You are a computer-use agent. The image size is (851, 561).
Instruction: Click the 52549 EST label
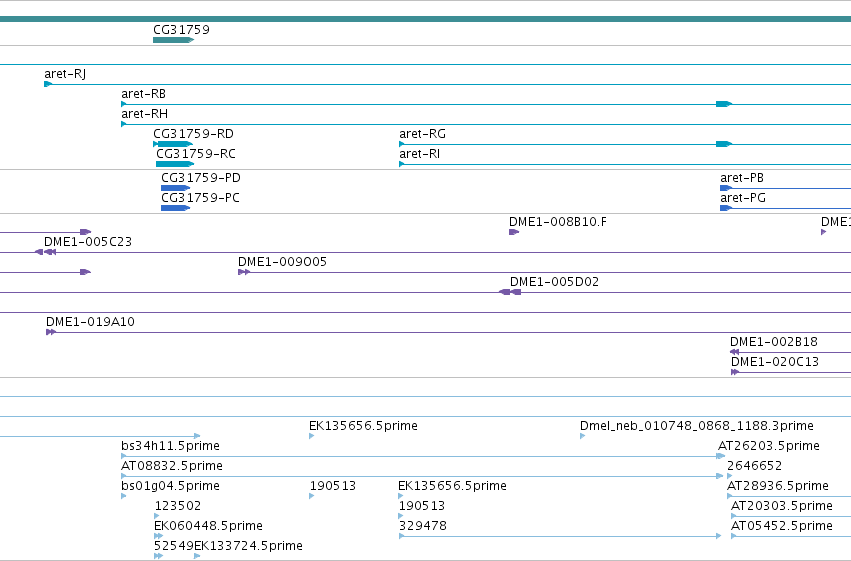174,546
